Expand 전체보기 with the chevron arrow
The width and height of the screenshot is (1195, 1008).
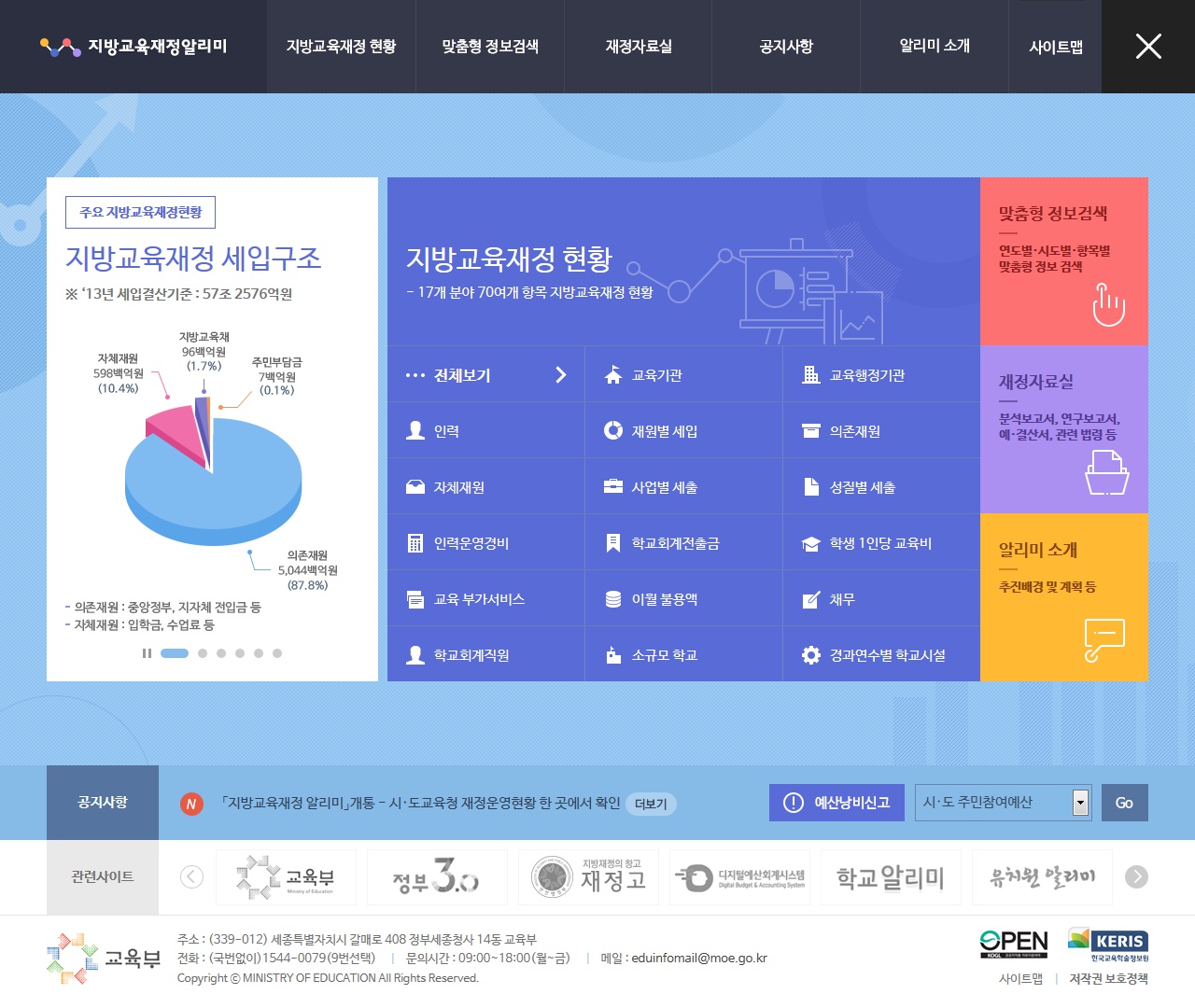(x=560, y=375)
